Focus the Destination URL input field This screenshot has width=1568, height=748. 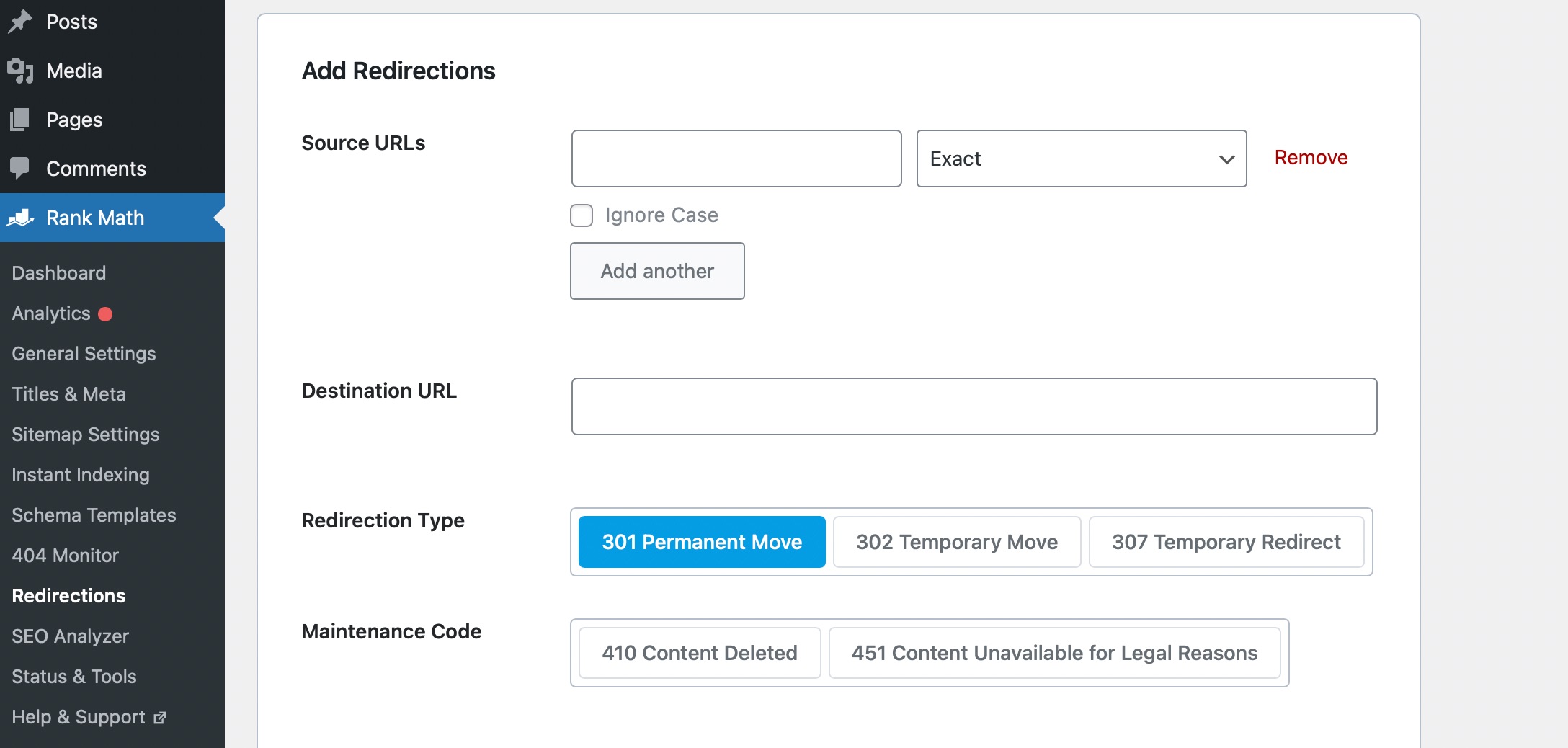click(x=974, y=406)
